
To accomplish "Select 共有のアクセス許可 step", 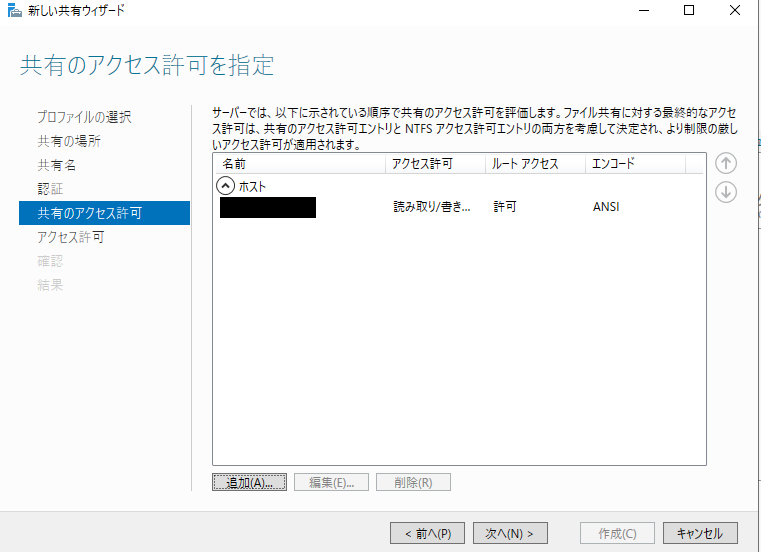I will 90,213.
